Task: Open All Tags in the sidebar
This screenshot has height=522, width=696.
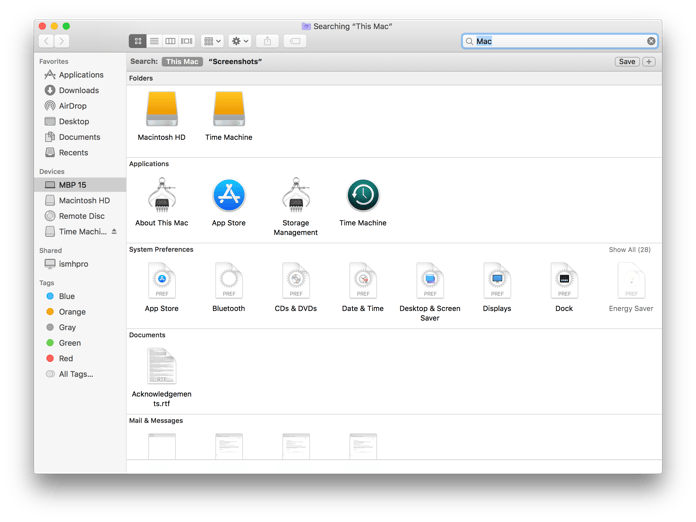Action: click(x=80, y=374)
